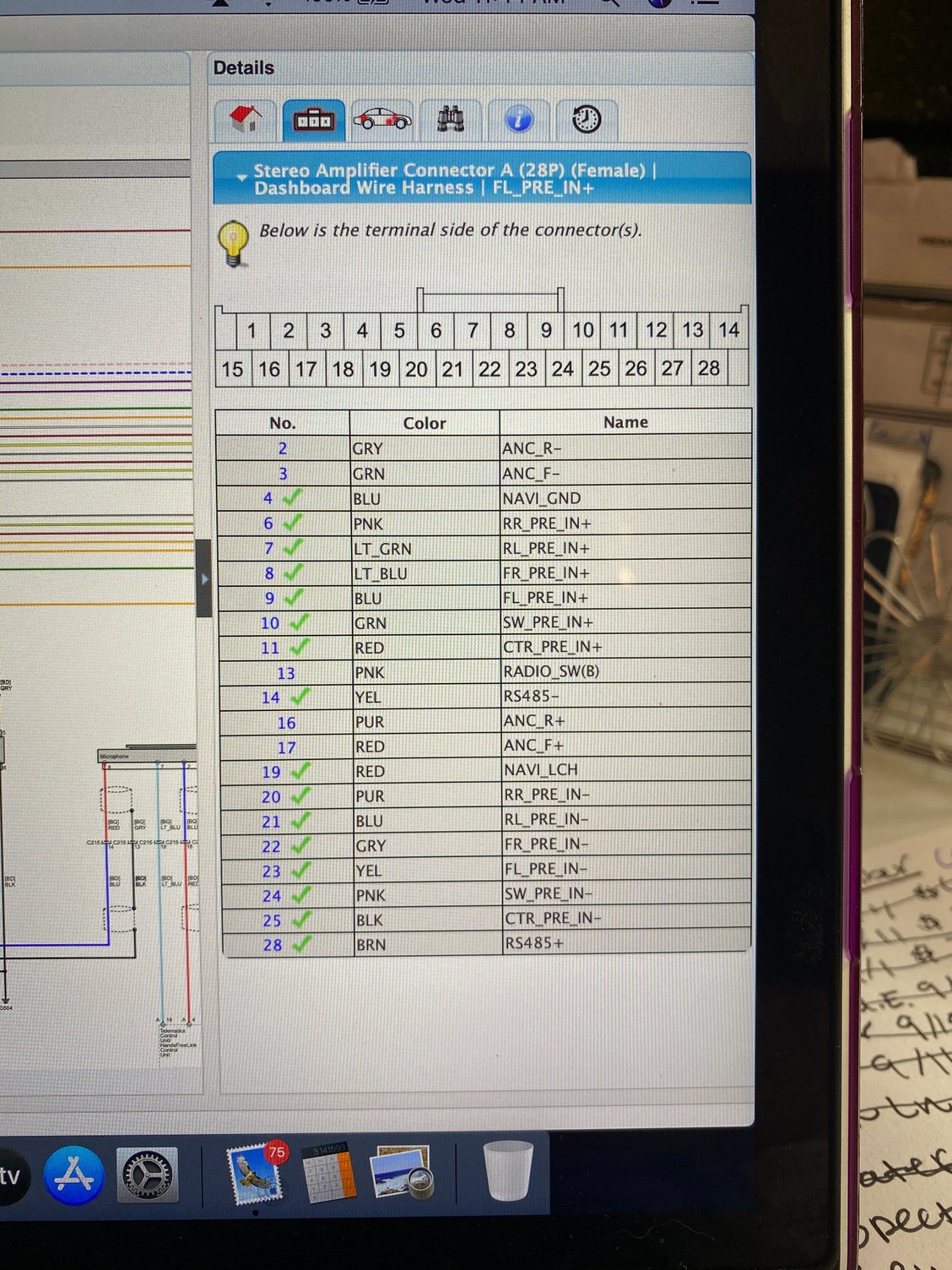
Task: Select pin number 13 link in table
Action: coord(286,673)
